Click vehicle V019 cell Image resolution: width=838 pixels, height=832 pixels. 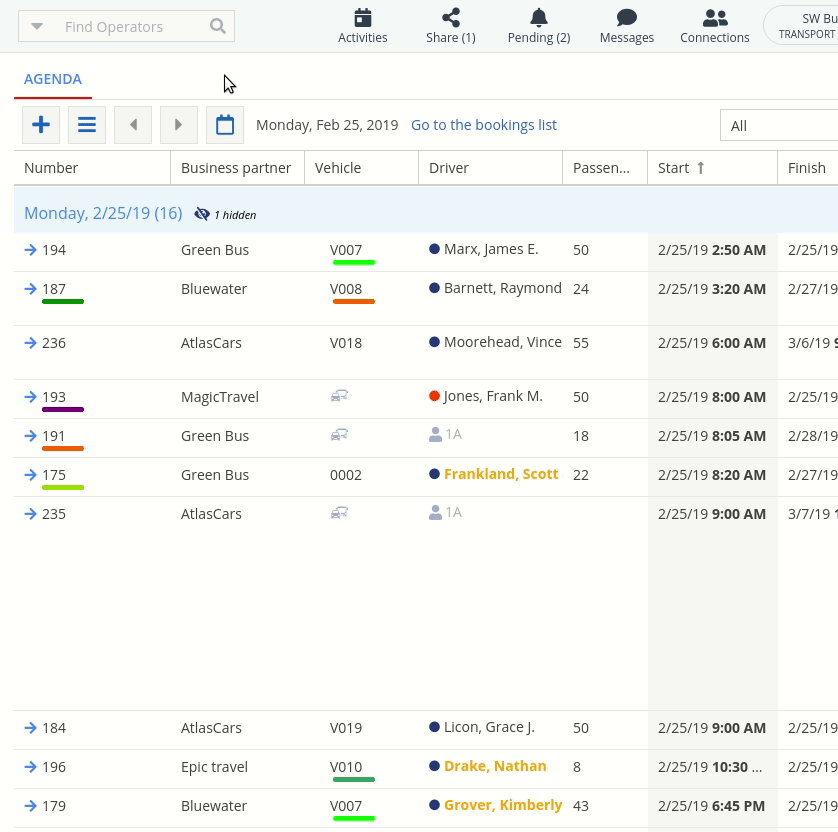346,727
